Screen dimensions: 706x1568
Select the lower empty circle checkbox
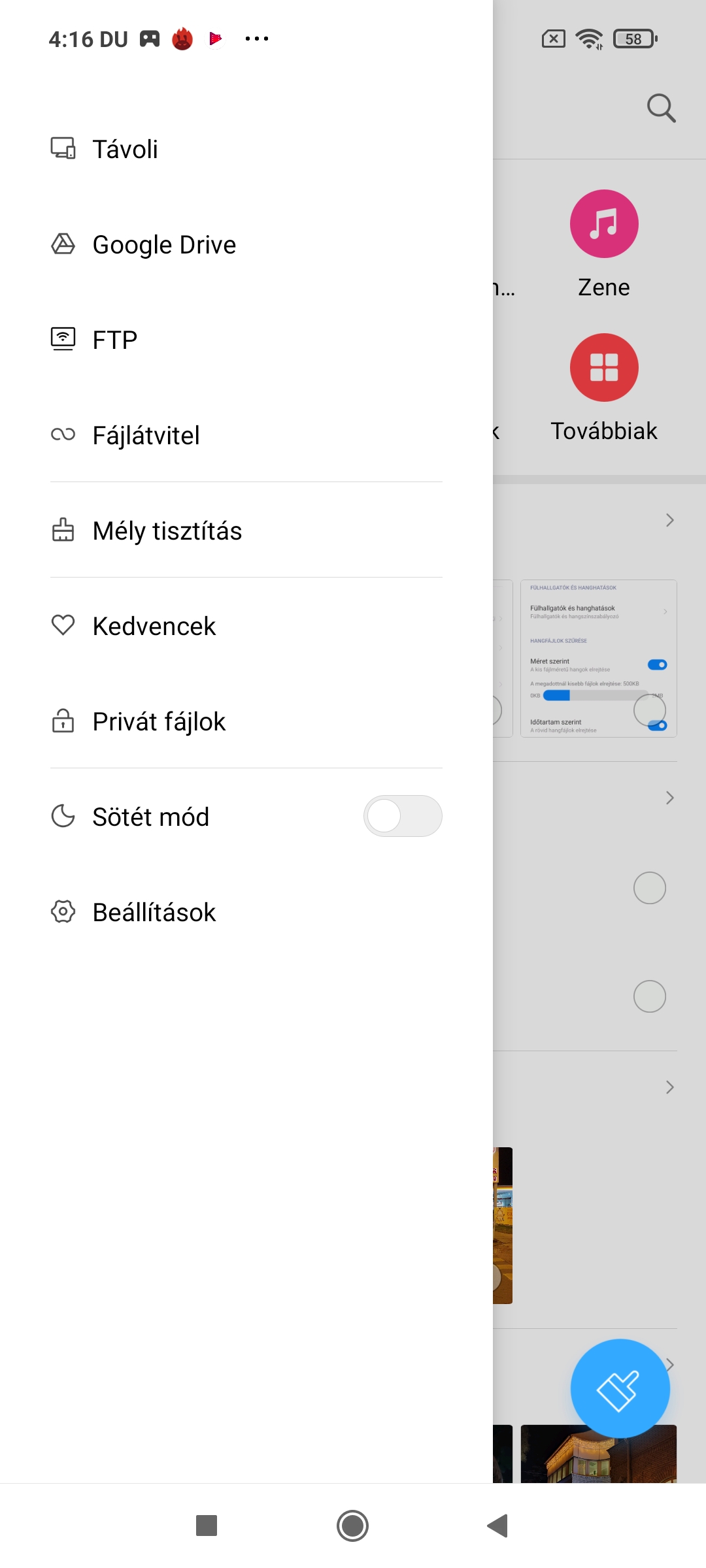click(650, 996)
